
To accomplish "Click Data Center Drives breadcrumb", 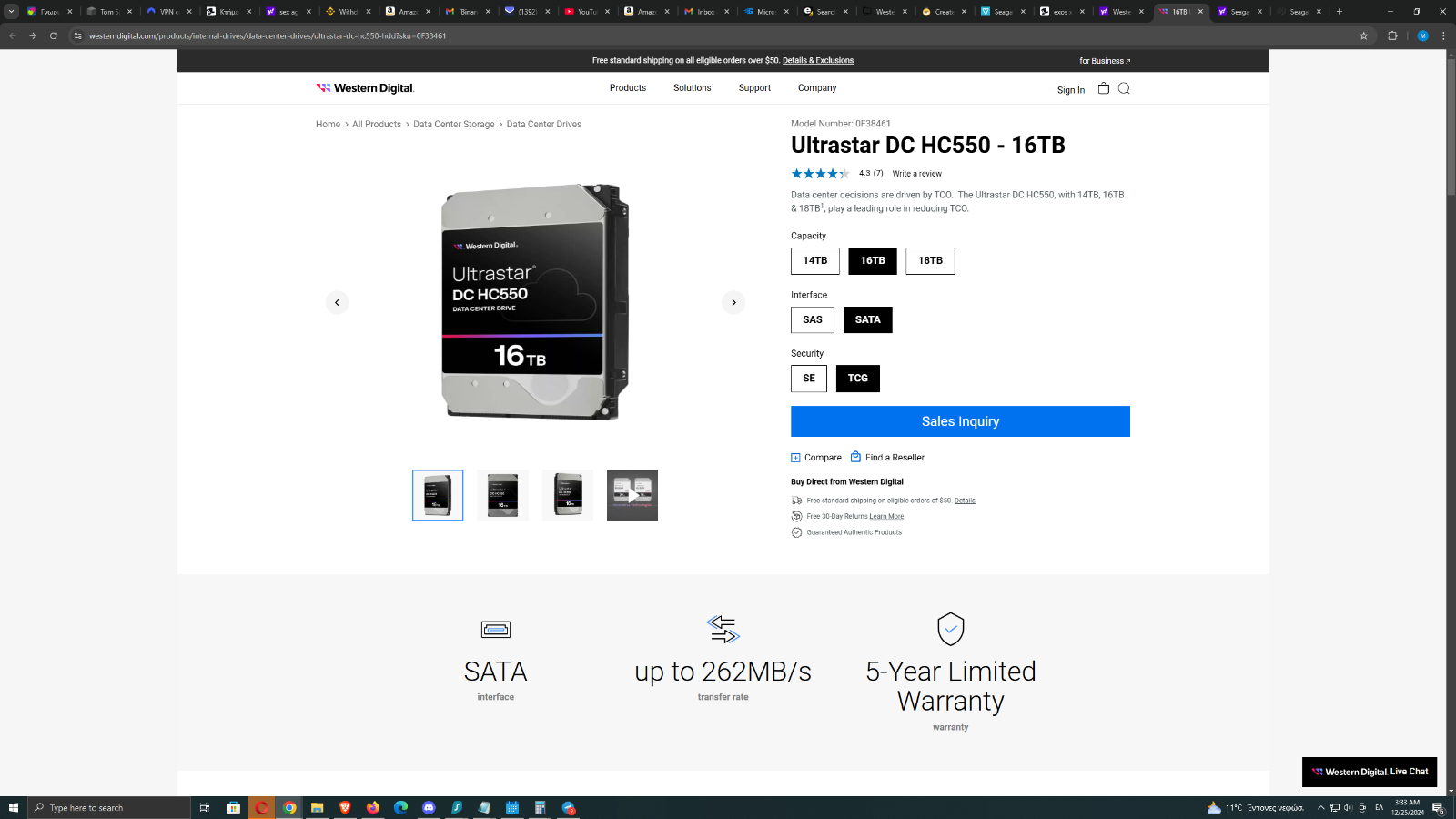I will (x=544, y=125).
